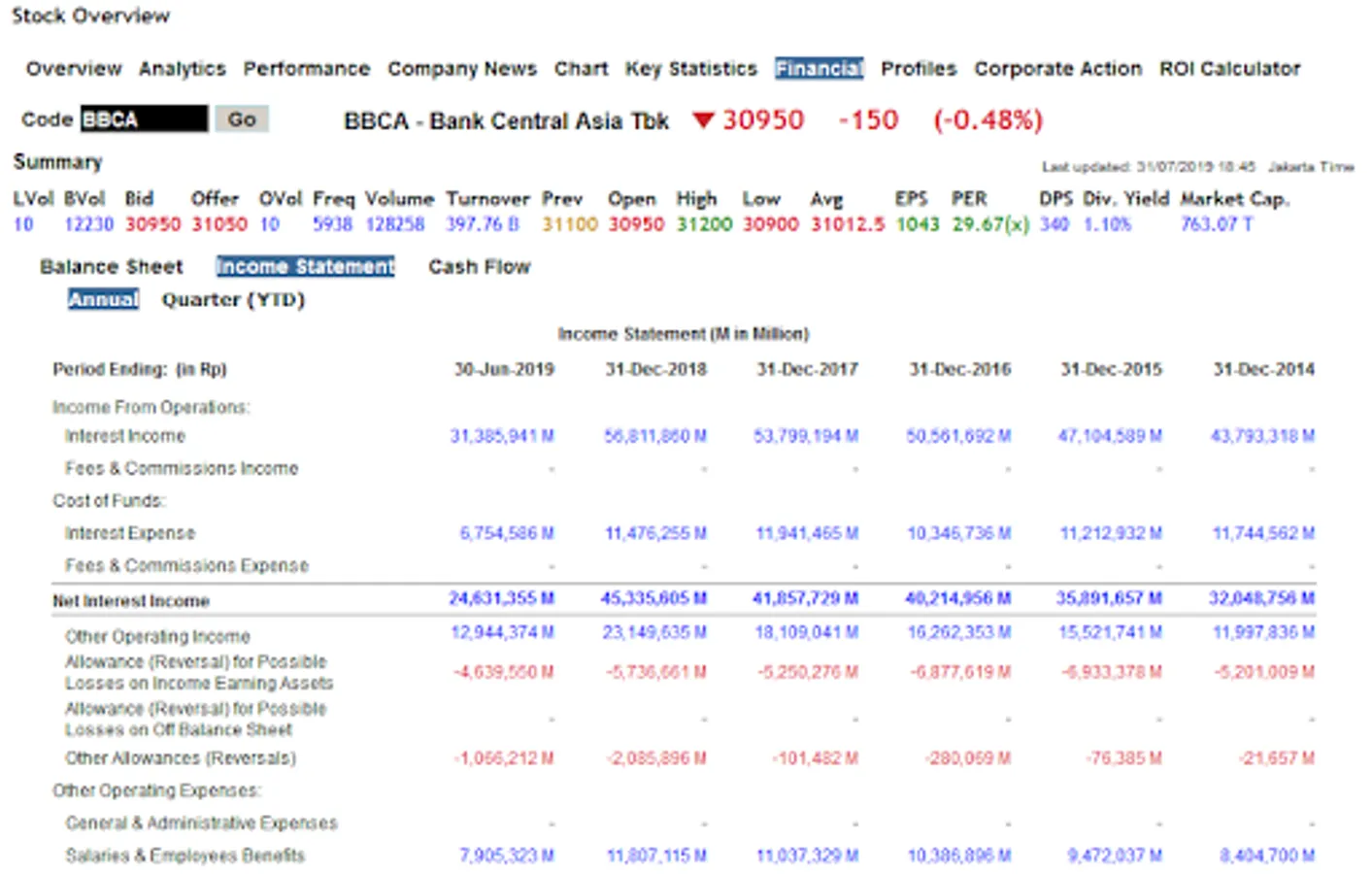Screen dimensions: 1372x874
Task: Click the BVol value 12230
Action: [89, 224]
